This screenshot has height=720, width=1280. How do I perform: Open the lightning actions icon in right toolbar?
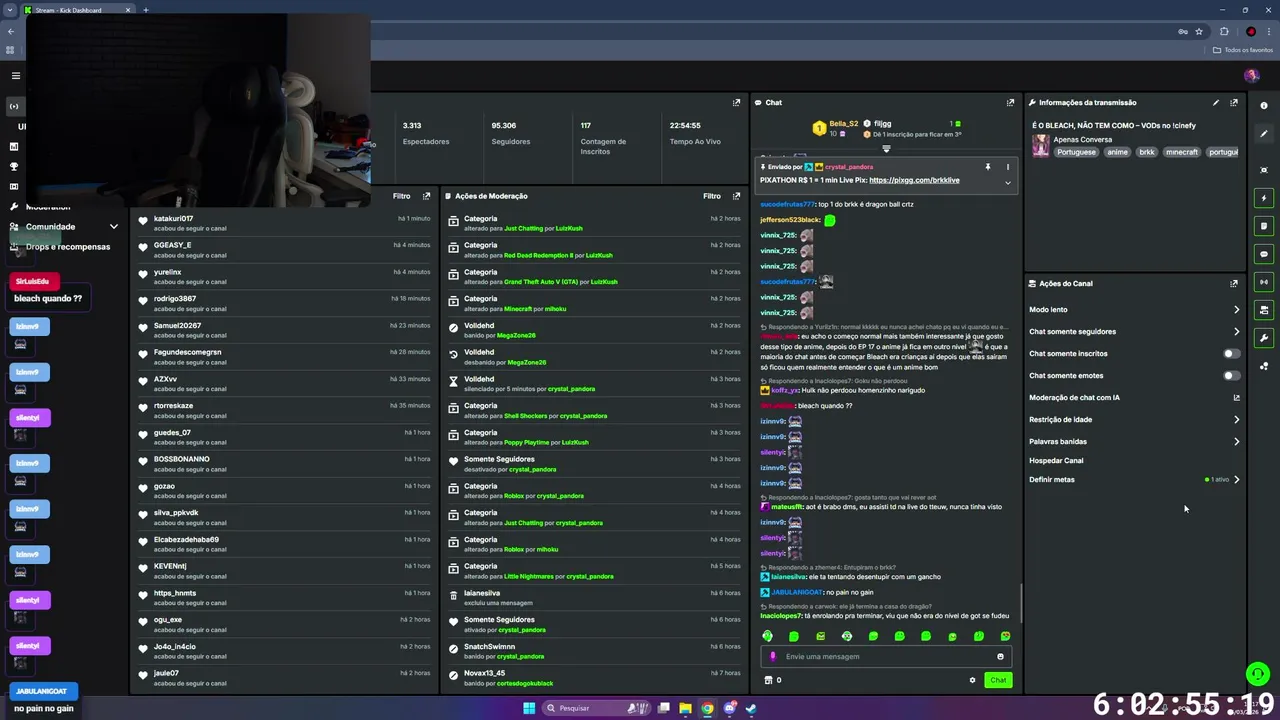pyautogui.click(x=1264, y=198)
